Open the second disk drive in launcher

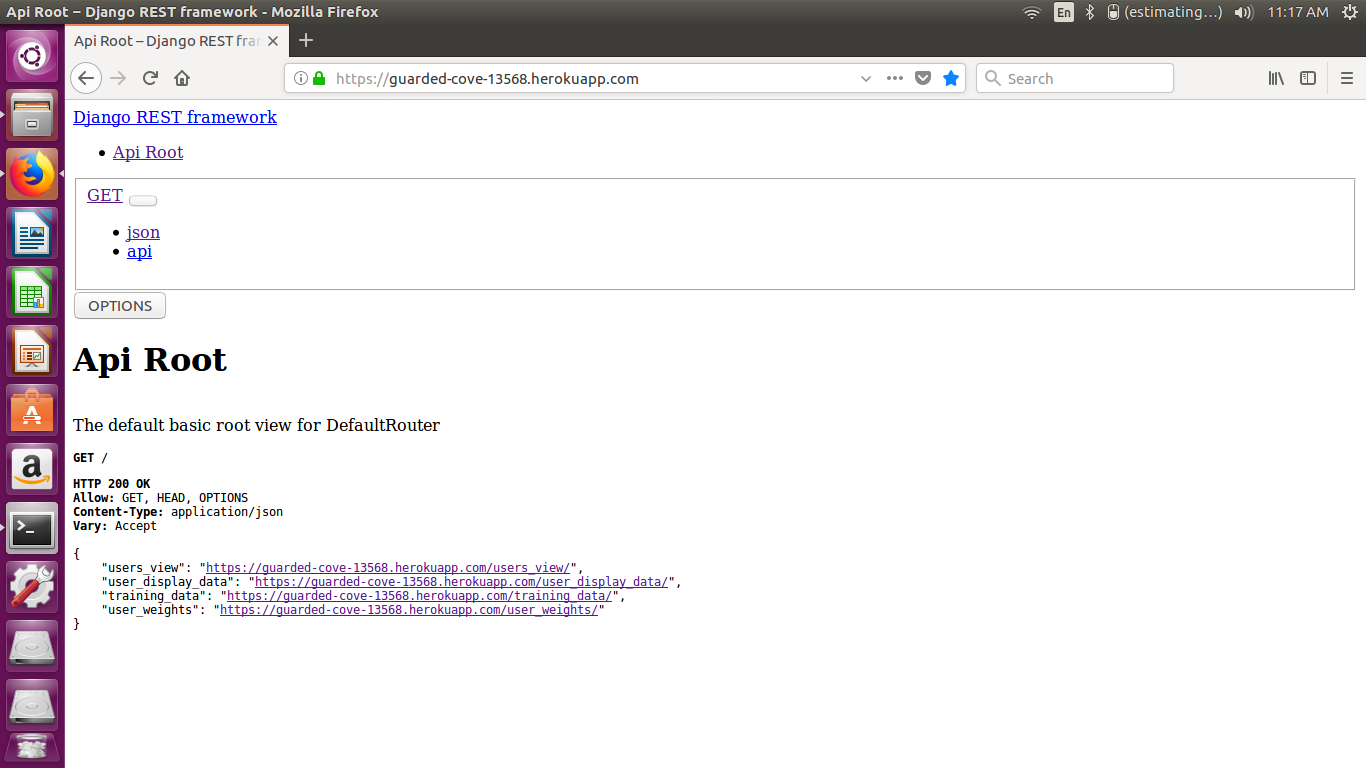pos(33,705)
